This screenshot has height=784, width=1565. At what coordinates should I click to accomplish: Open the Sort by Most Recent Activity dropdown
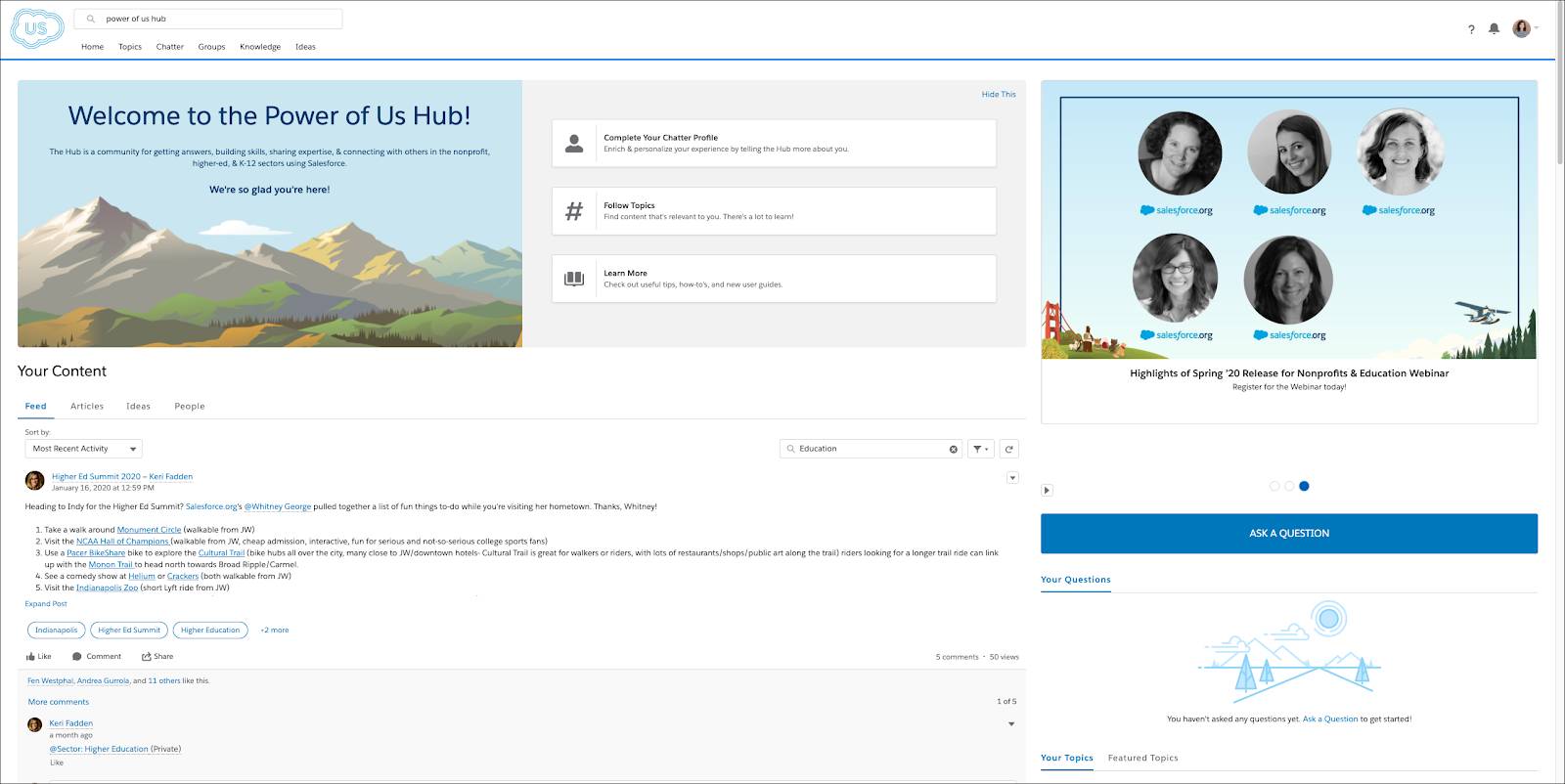84,449
